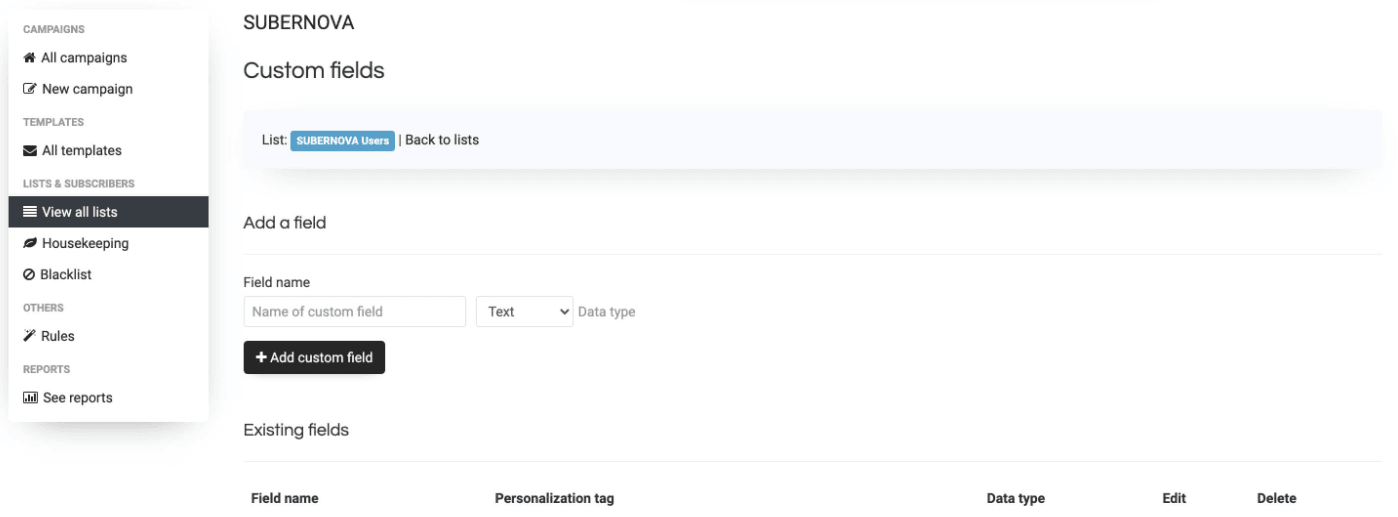This screenshot has height=517, width=1398.
Task: Click the Add a field heading
Action: click(x=285, y=222)
